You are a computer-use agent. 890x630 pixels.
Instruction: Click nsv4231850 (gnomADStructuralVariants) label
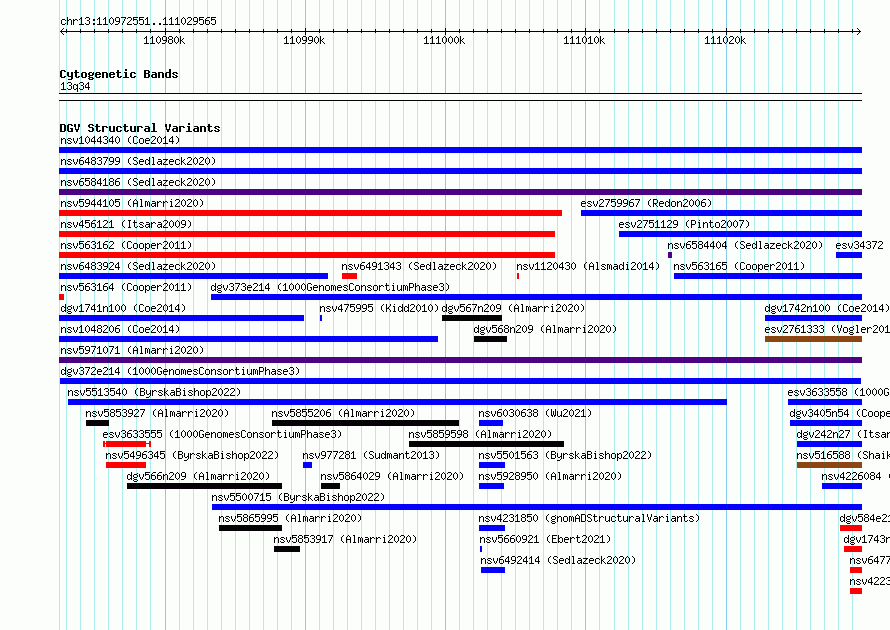[x=589, y=518]
